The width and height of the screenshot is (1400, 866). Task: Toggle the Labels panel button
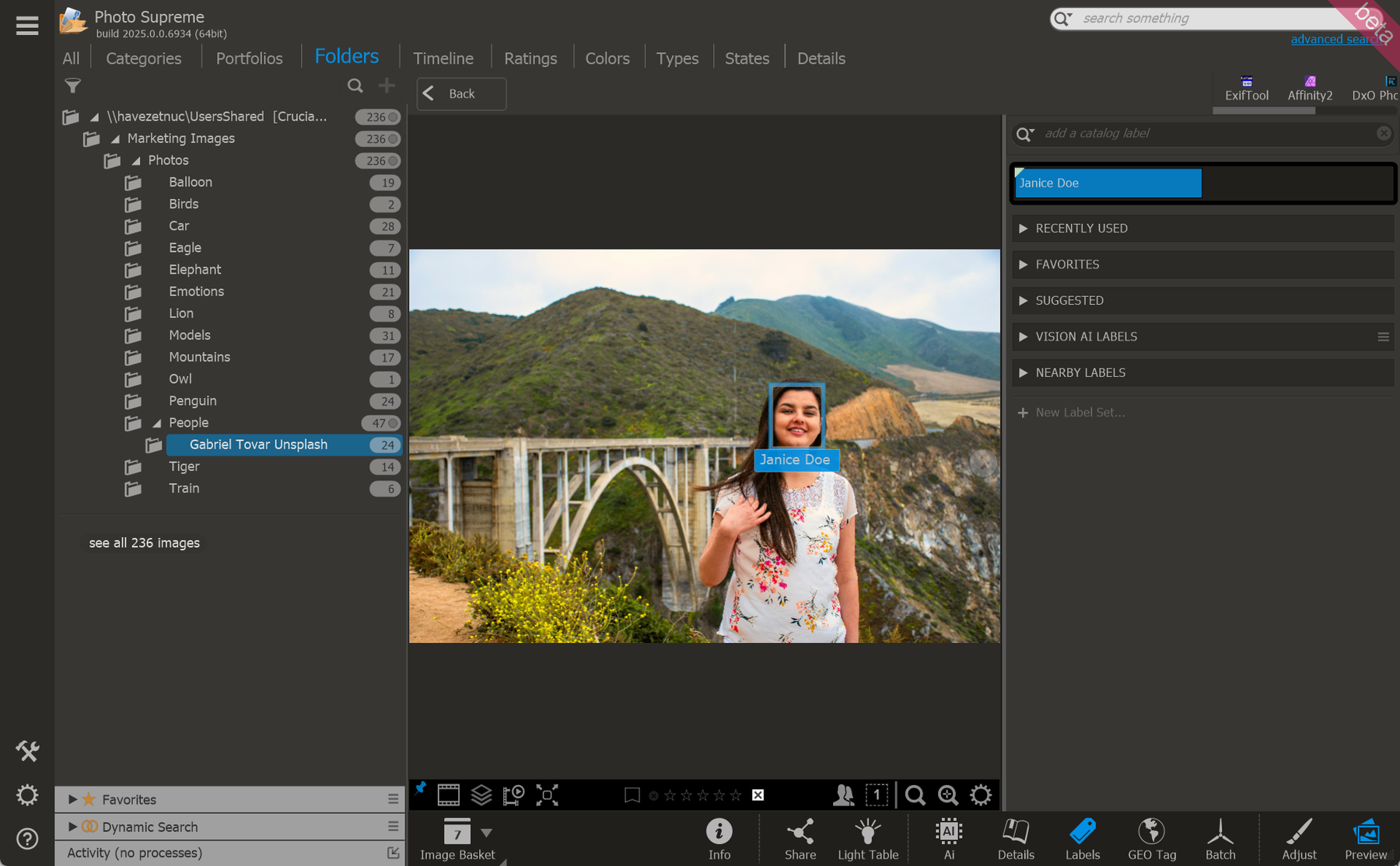point(1083,839)
